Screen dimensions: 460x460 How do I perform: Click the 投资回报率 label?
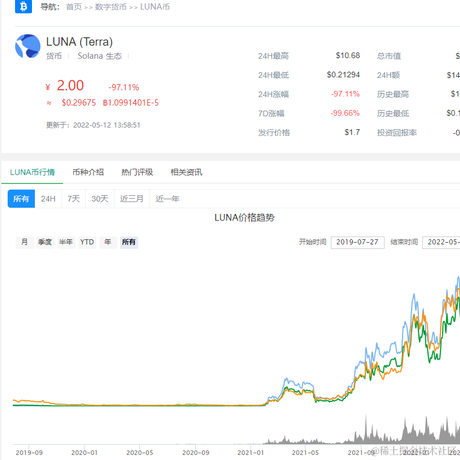(x=397, y=133)
